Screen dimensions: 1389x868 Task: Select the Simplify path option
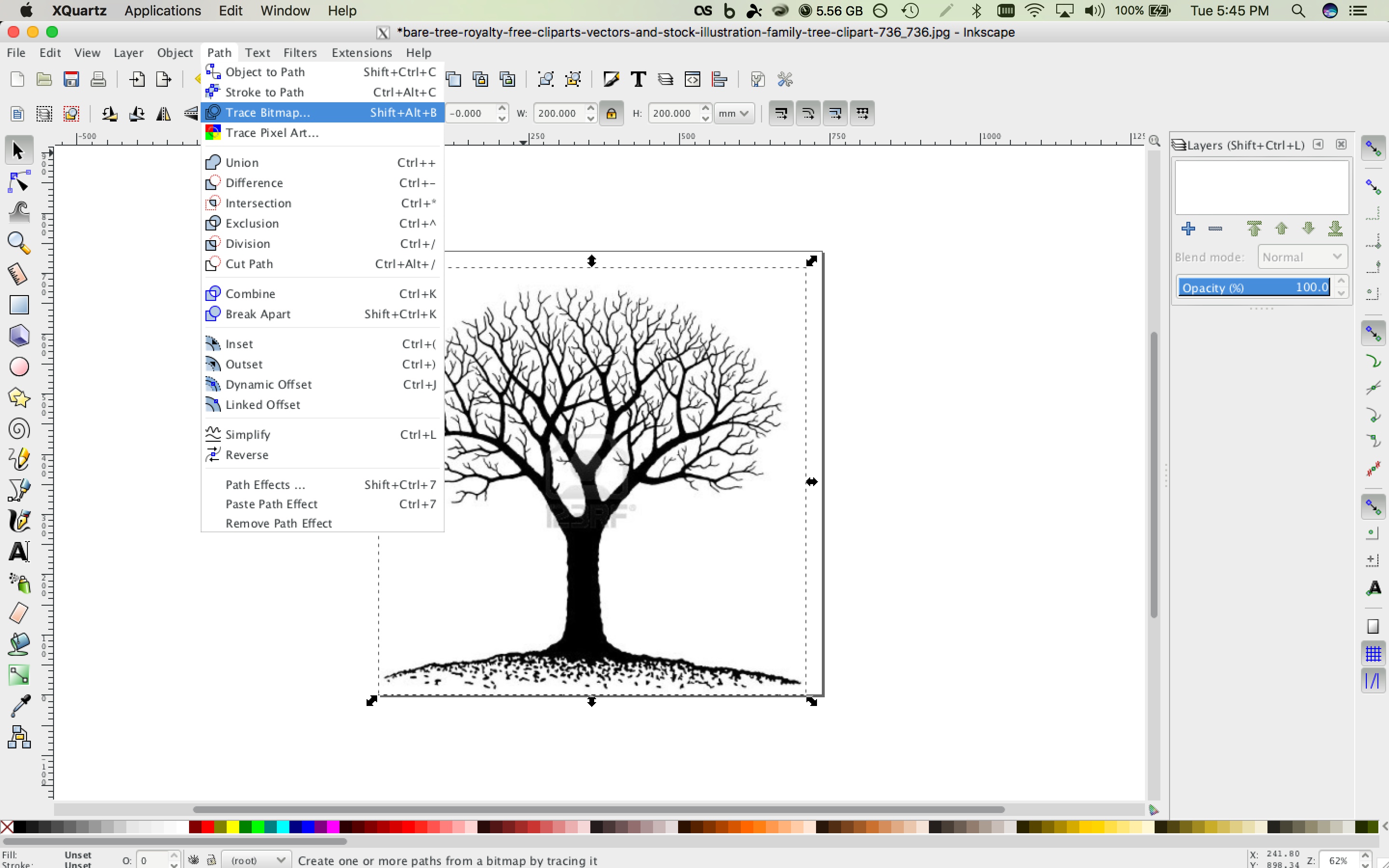tap(248, 434)
